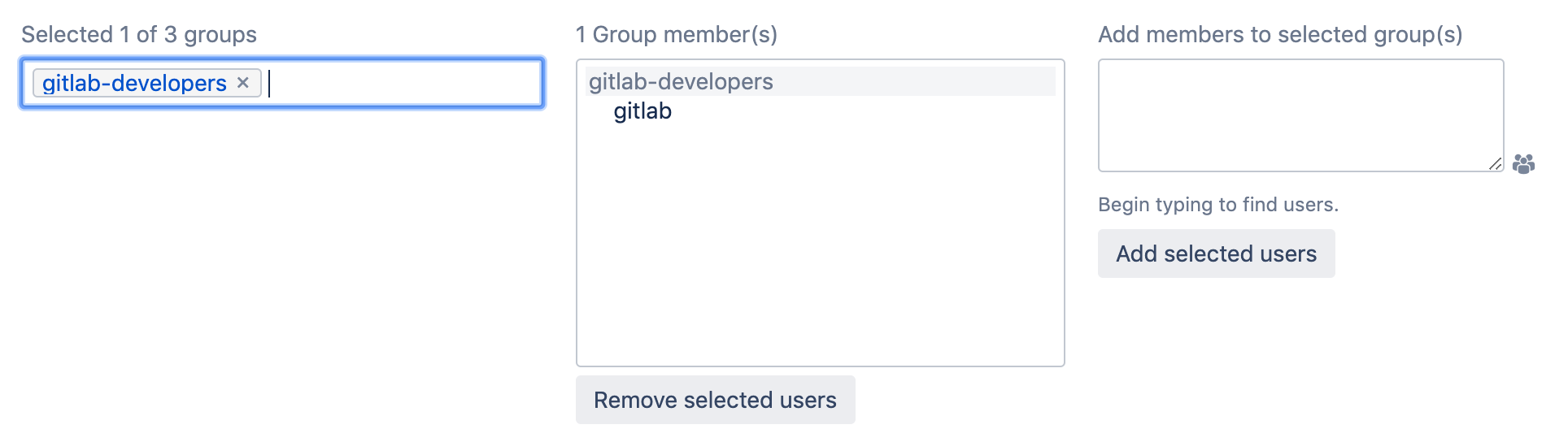Open the user picker people icon
This screenshot has height=442, width=1568.
(1523, 164)
